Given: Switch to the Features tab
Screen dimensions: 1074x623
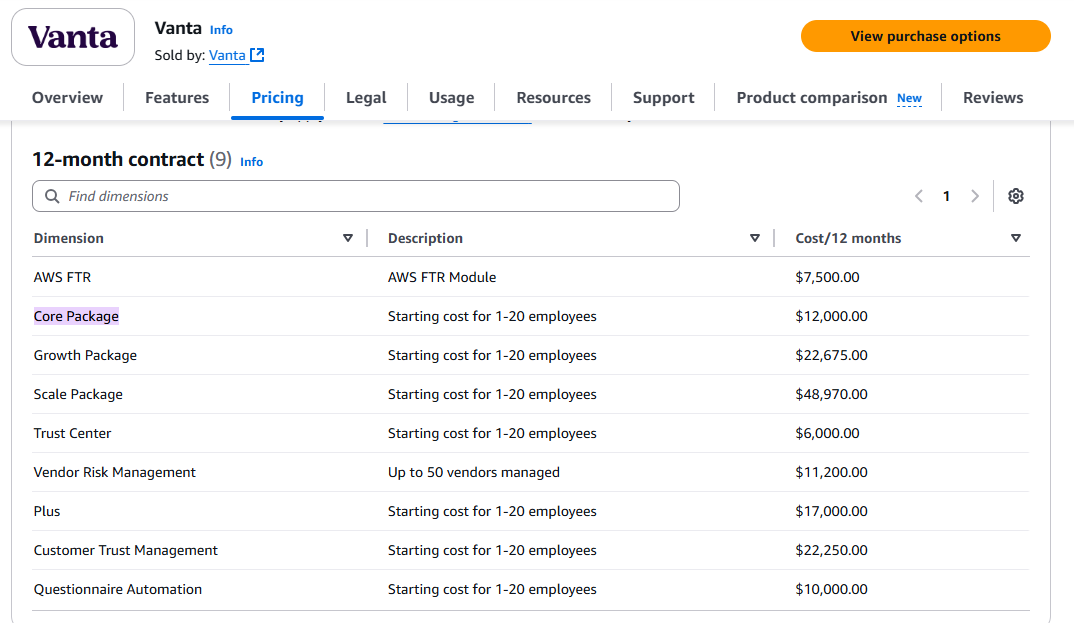Looking at the screenshot, I should click(x=177, y=98).
